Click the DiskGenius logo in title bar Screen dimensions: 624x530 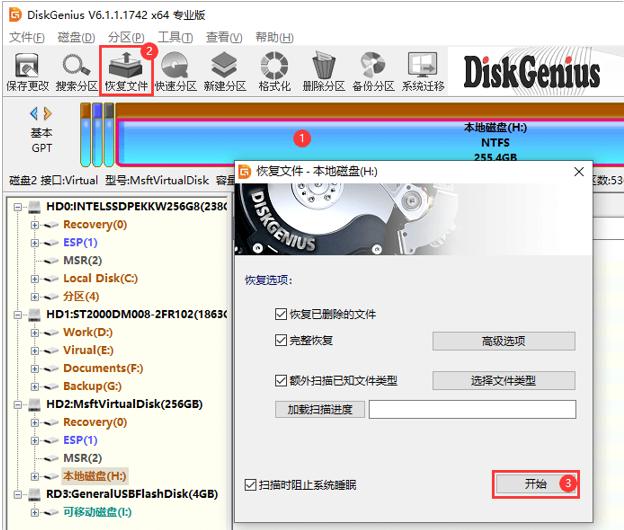pyautogui.click(x=15, y=15)
